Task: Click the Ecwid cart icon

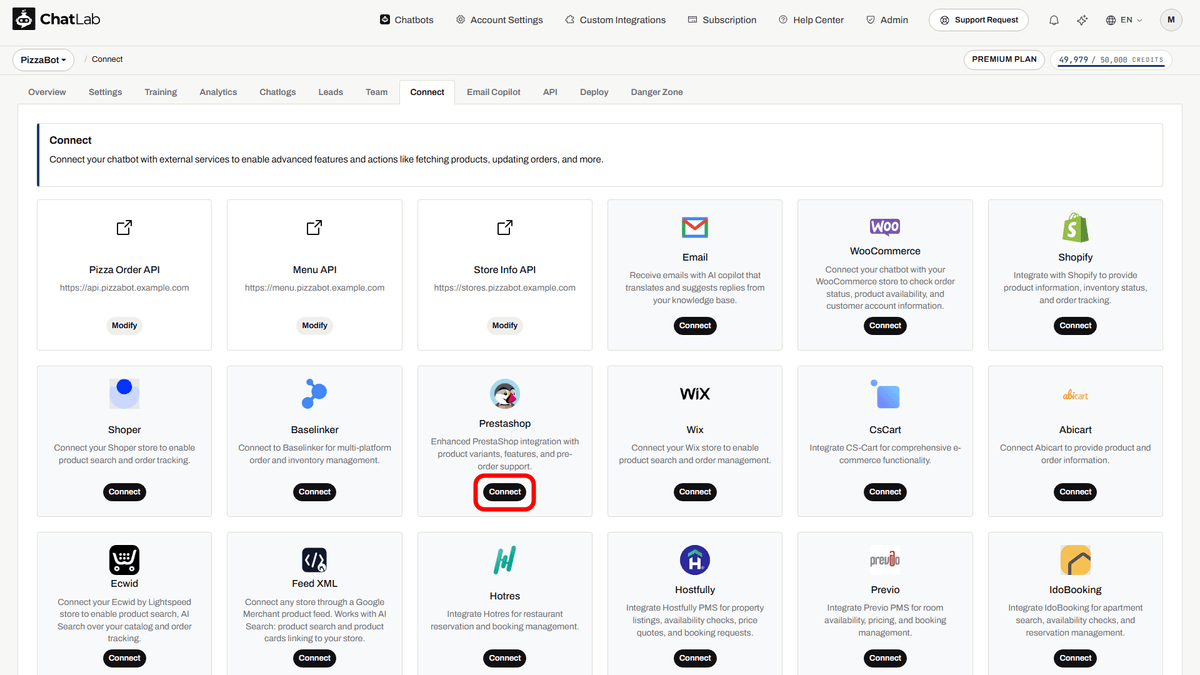Action: (124, 560)
